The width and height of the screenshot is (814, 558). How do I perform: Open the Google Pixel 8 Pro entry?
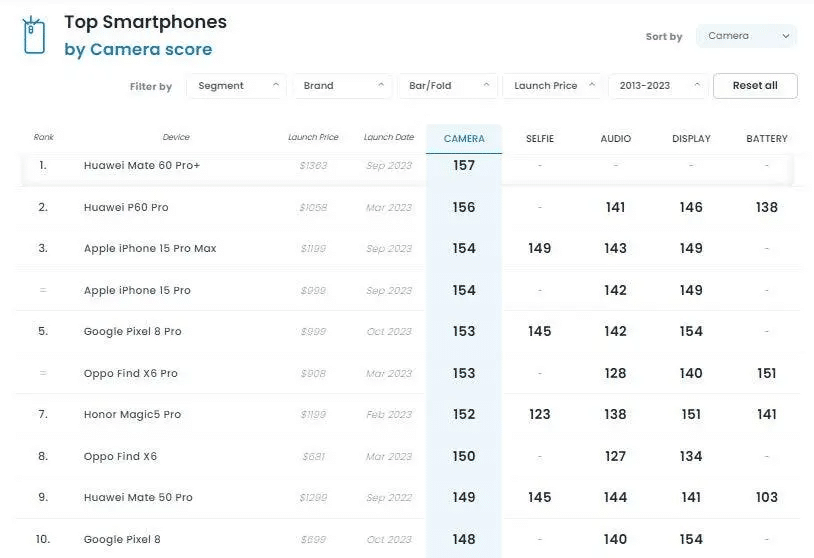[132, 331]
